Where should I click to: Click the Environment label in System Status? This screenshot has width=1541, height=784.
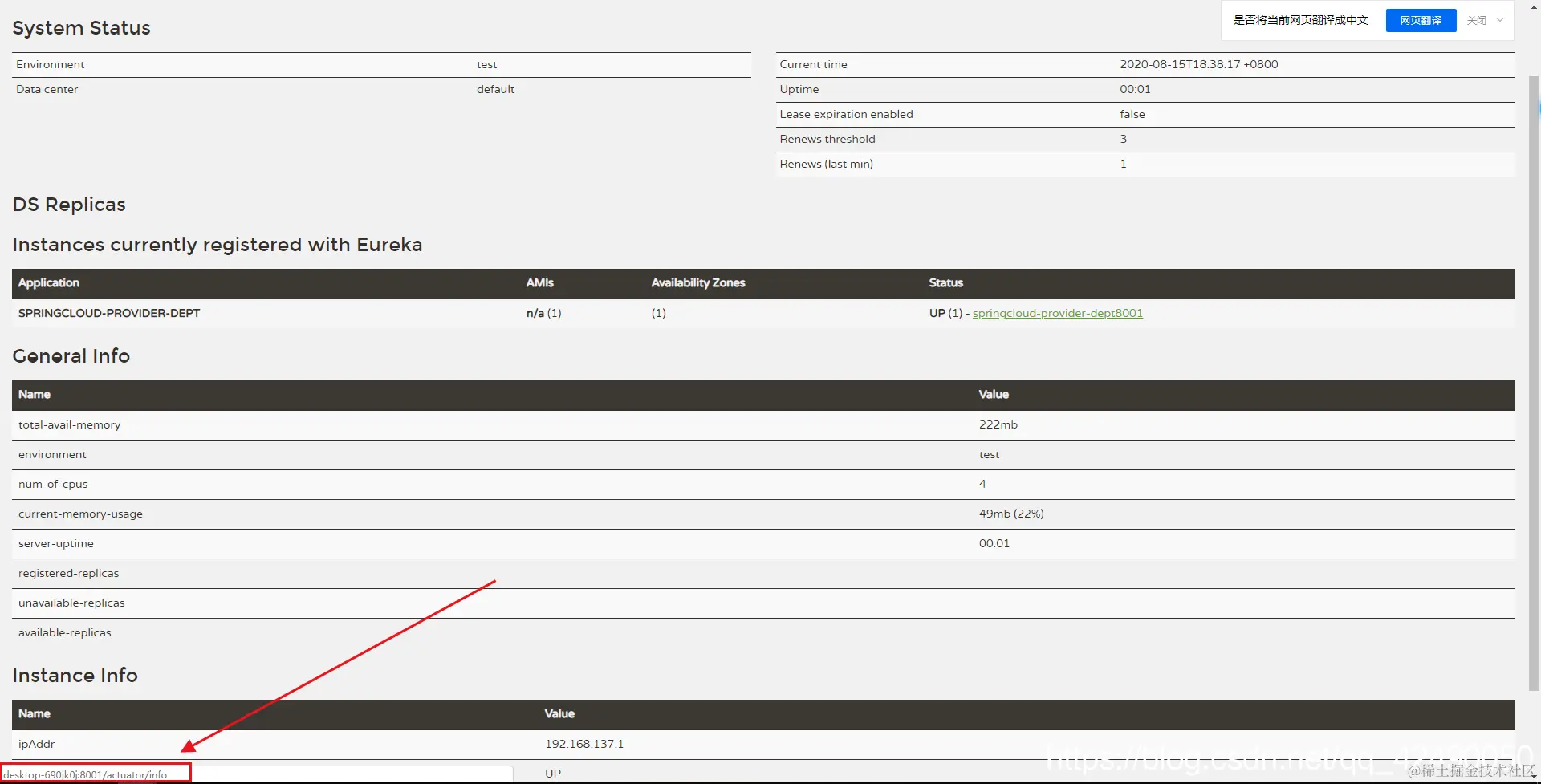tap(50, 64)
